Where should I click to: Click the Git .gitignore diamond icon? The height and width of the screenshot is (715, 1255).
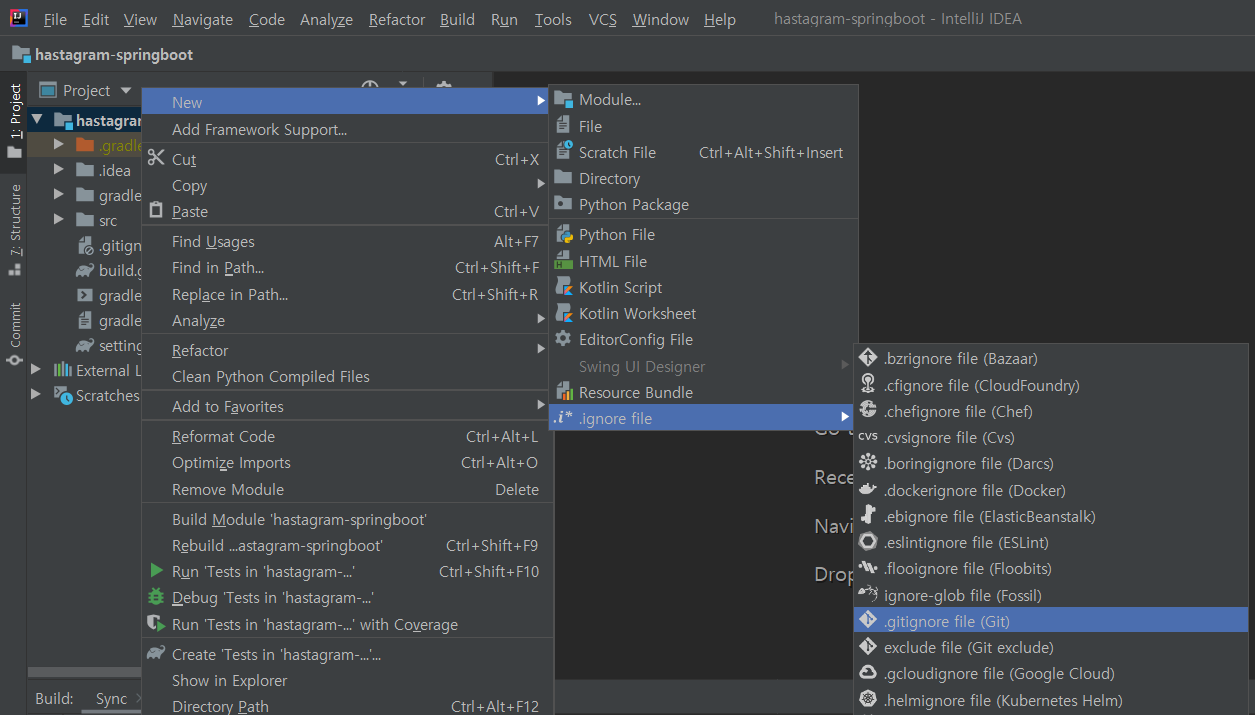pyautogui.click(x=867, y=621)
